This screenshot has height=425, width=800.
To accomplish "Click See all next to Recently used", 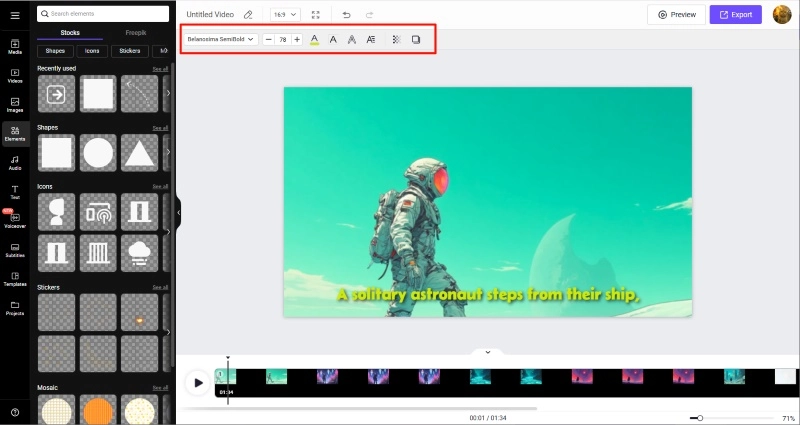I will coord(160,69).
